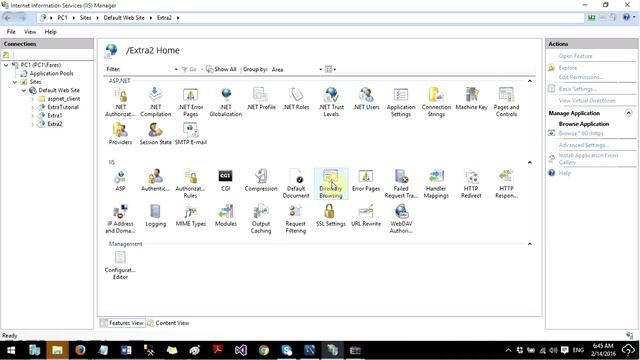Click the Explore action link
Image resolution: width=640 pixels, height=360 pixels.
pos(568,68)
